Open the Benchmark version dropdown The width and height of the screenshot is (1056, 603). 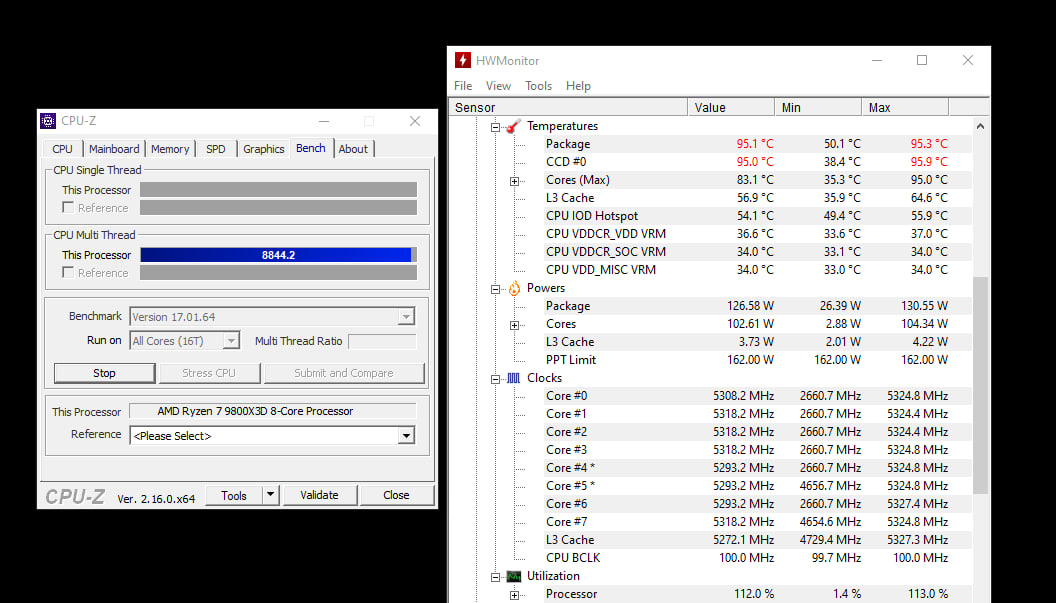[x=406, y=317]
